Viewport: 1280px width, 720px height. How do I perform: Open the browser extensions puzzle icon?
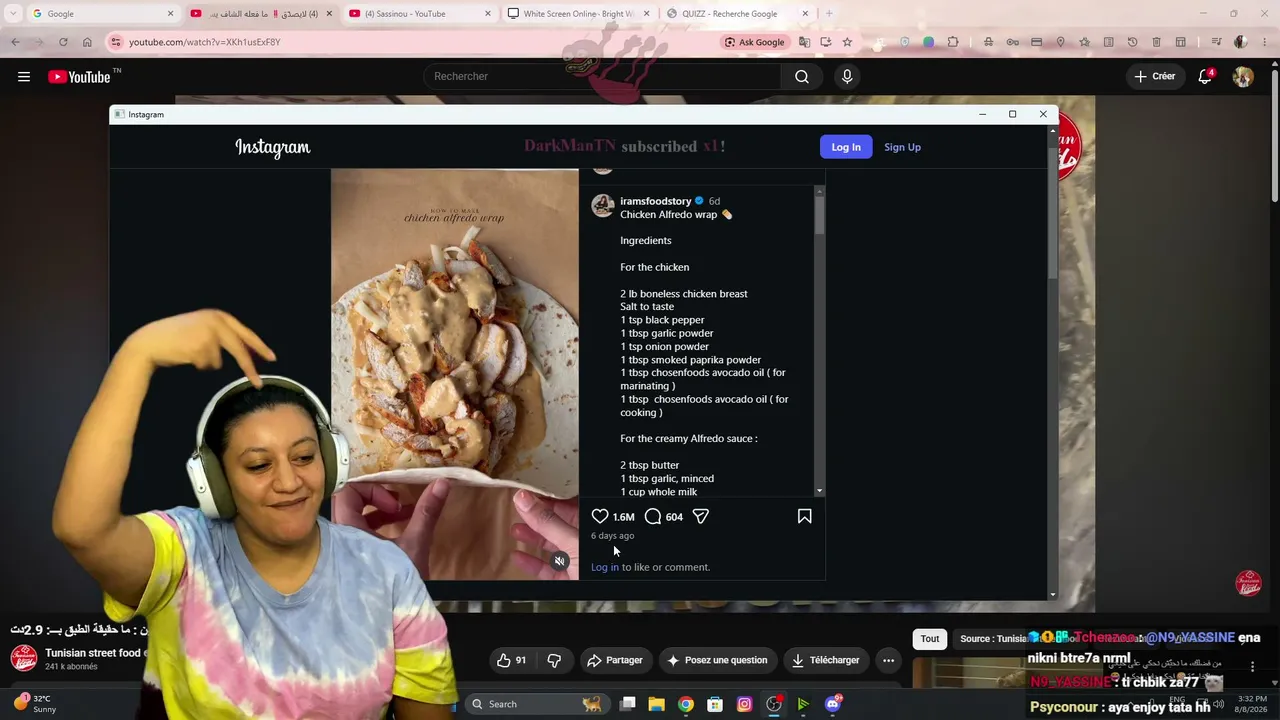pyautogui.click(x=953, y=42)
